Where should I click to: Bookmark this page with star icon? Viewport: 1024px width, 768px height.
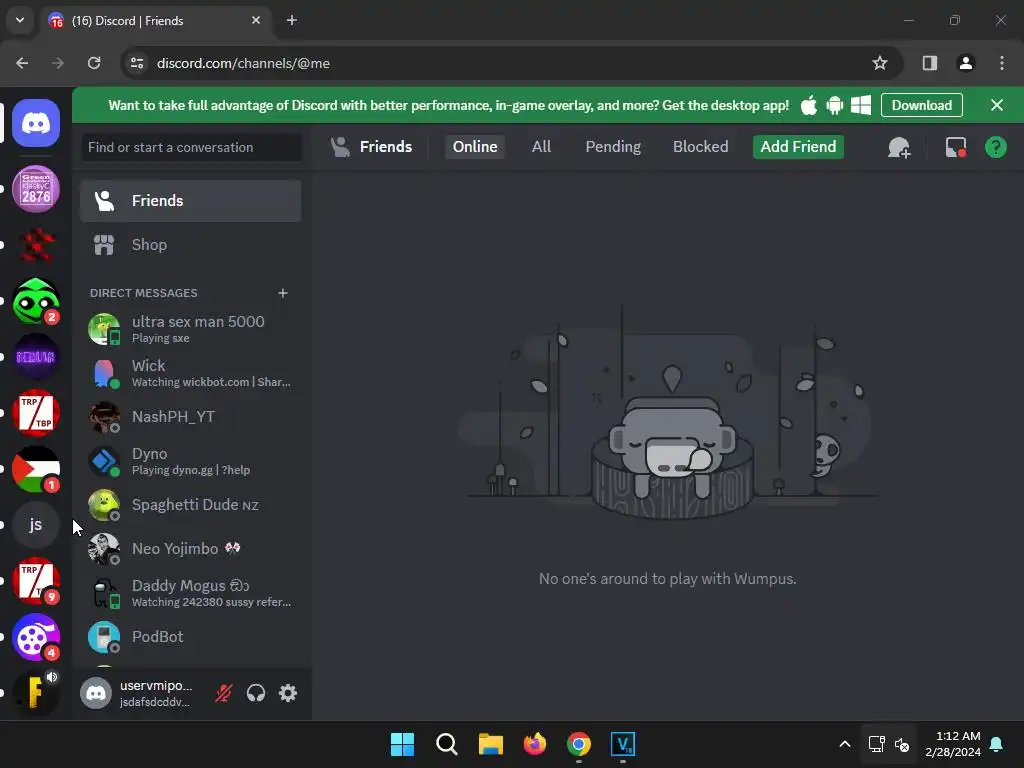(x=880, y=63)
